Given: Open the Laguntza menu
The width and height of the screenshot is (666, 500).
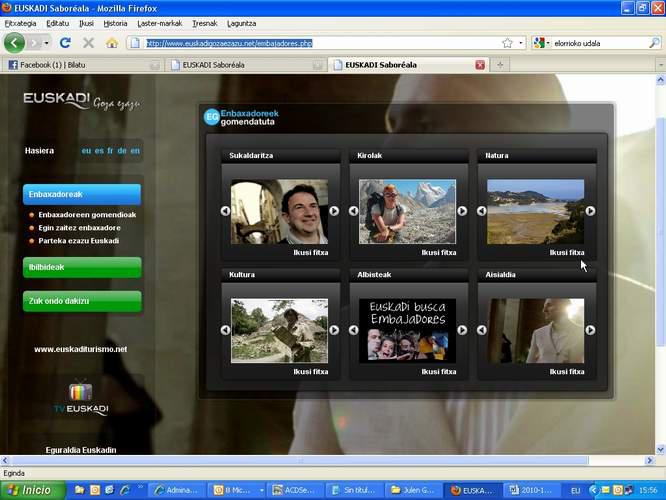Looking at the screenshot, I should (x=242, y=23).
